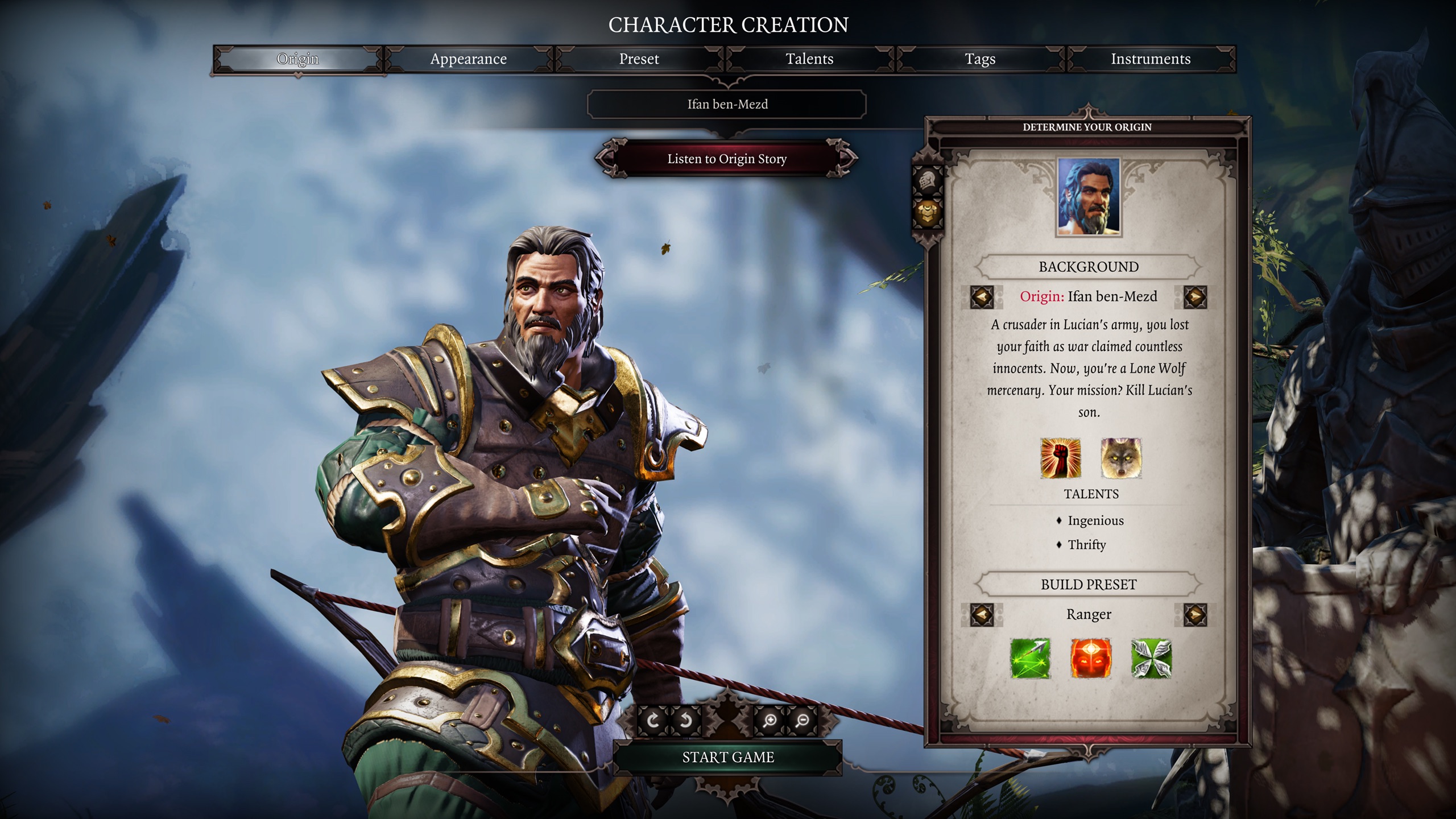Click the Ifan ben-Mezd name field
Image resolution: width=1456 pixels, height=819 pixels.
click(727, 104)
